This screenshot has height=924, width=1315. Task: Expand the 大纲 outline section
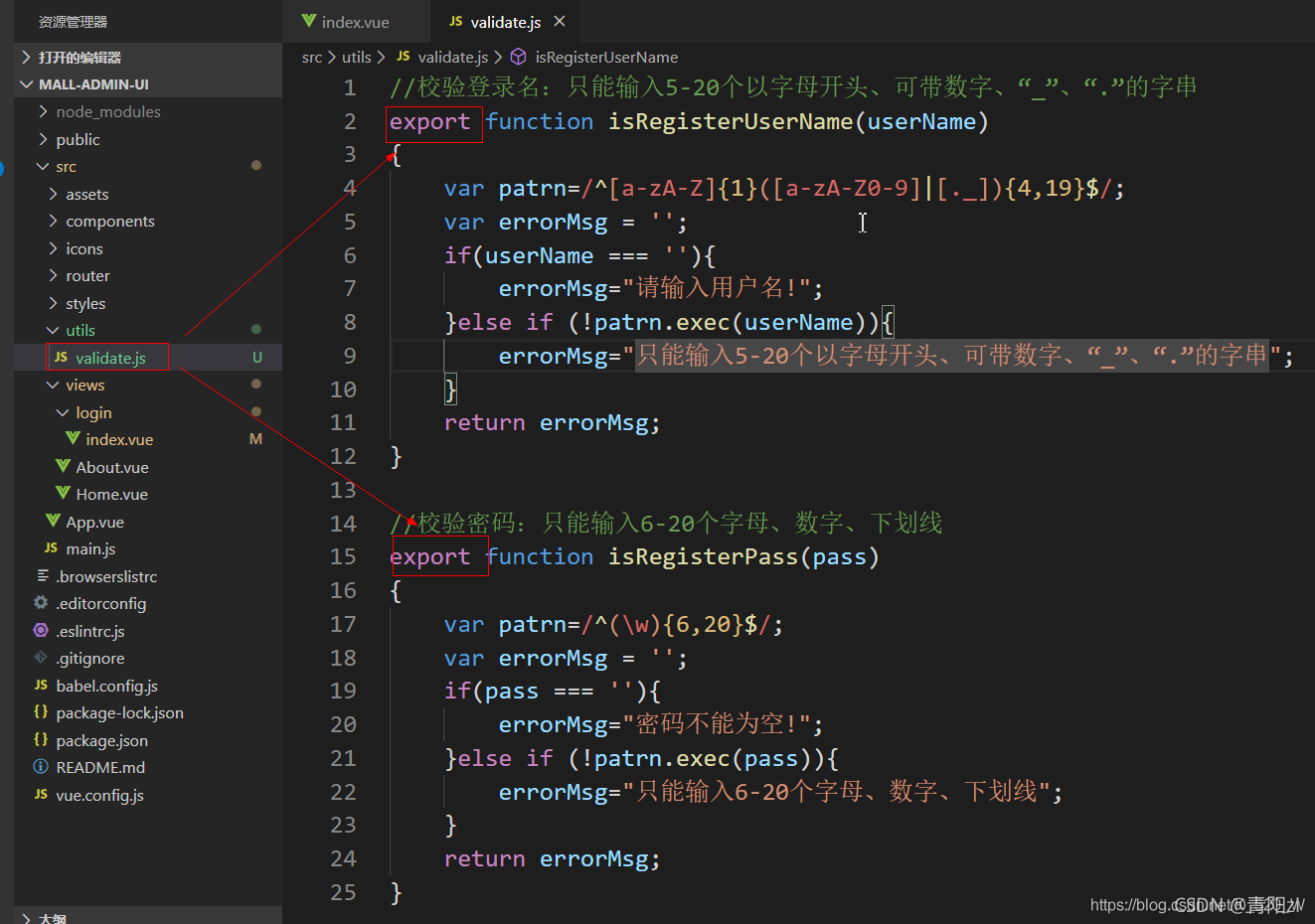[x=148, y=918]
